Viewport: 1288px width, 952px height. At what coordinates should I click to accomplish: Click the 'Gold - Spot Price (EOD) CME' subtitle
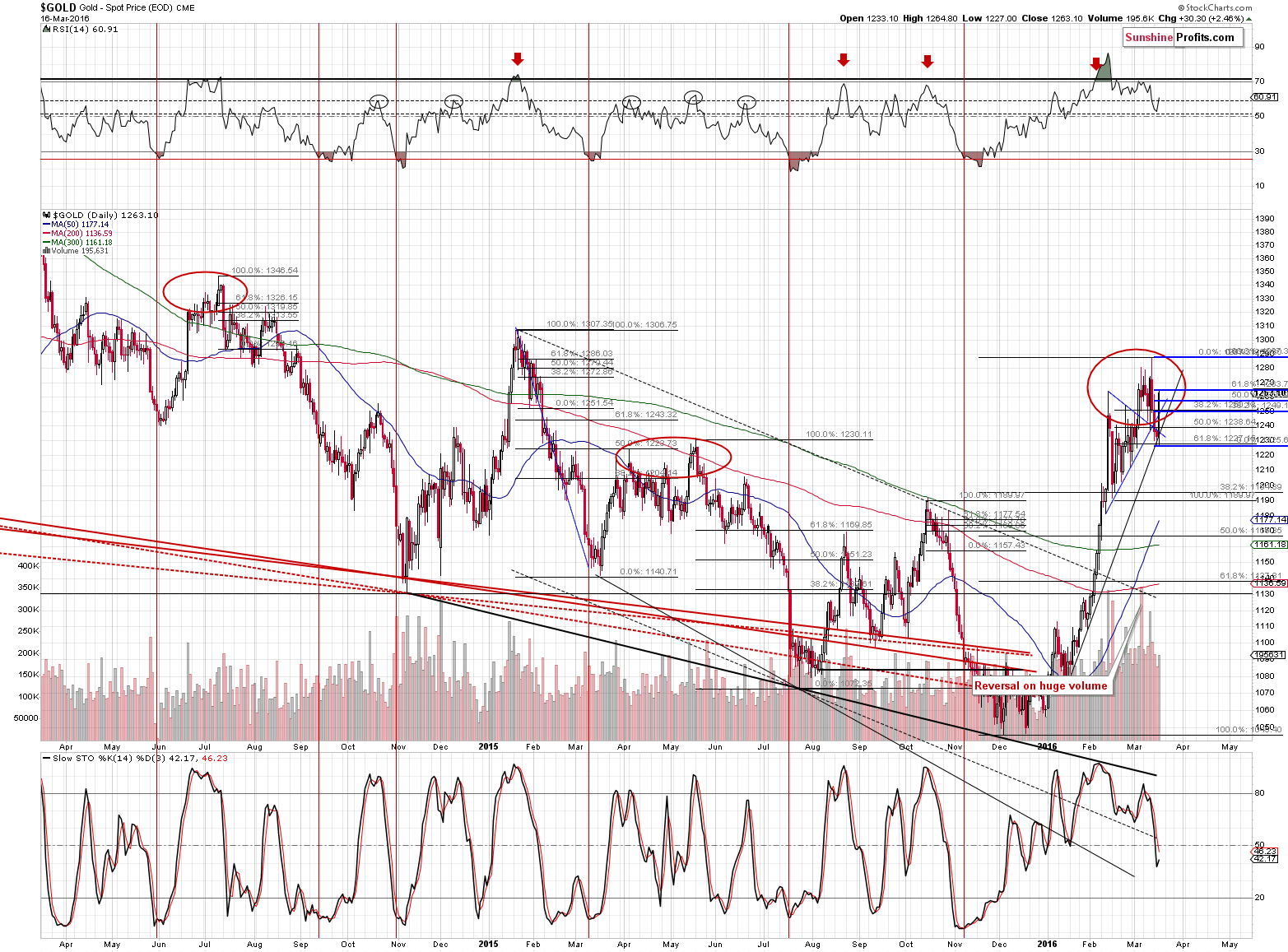click(x=137, y=7)
